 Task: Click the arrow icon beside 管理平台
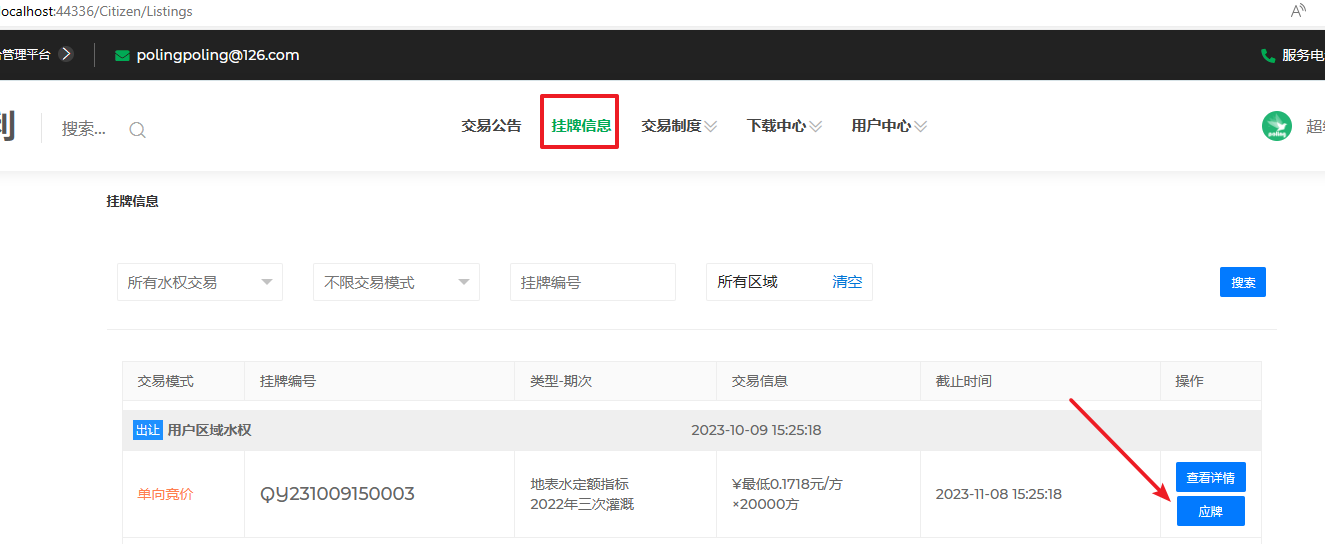pos(66,55)
